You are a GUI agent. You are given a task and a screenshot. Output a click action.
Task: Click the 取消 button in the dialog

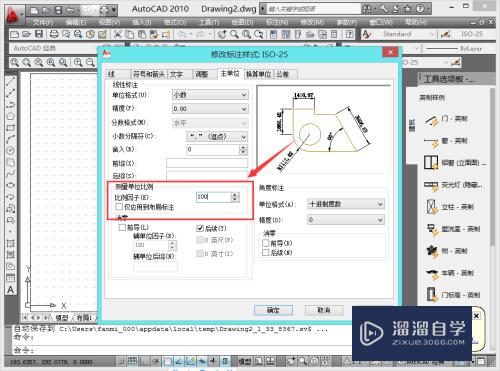tap(324, 310)
